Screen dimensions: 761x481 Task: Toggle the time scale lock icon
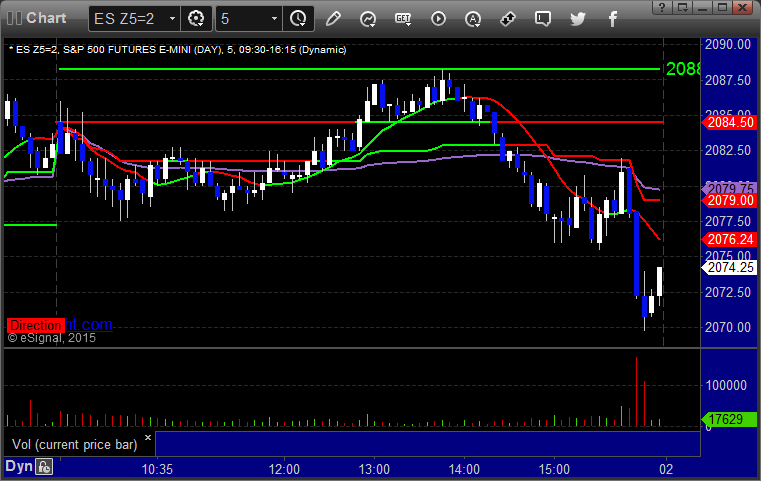[x=44, y=467]
